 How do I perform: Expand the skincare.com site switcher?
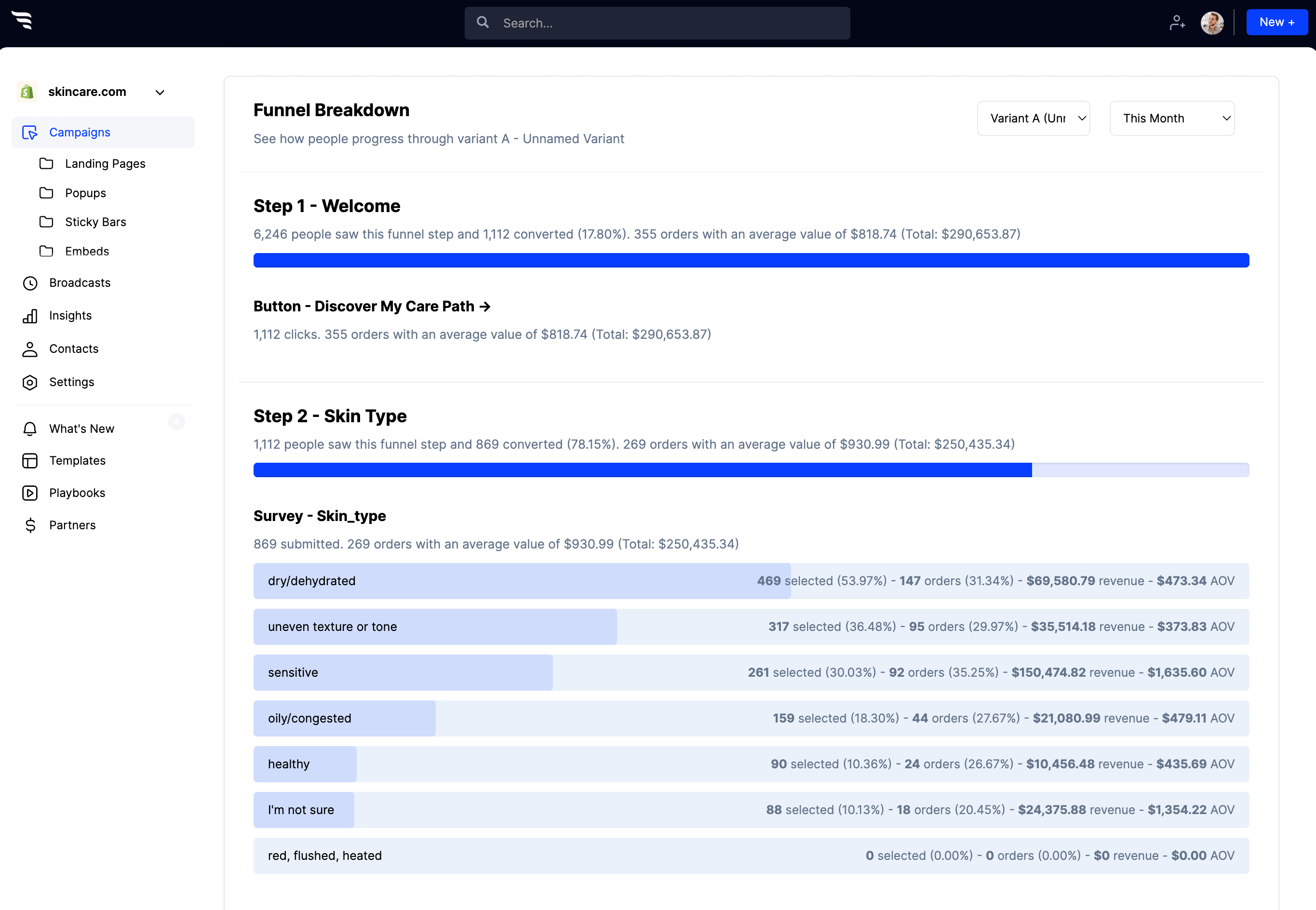pos(160,93)
